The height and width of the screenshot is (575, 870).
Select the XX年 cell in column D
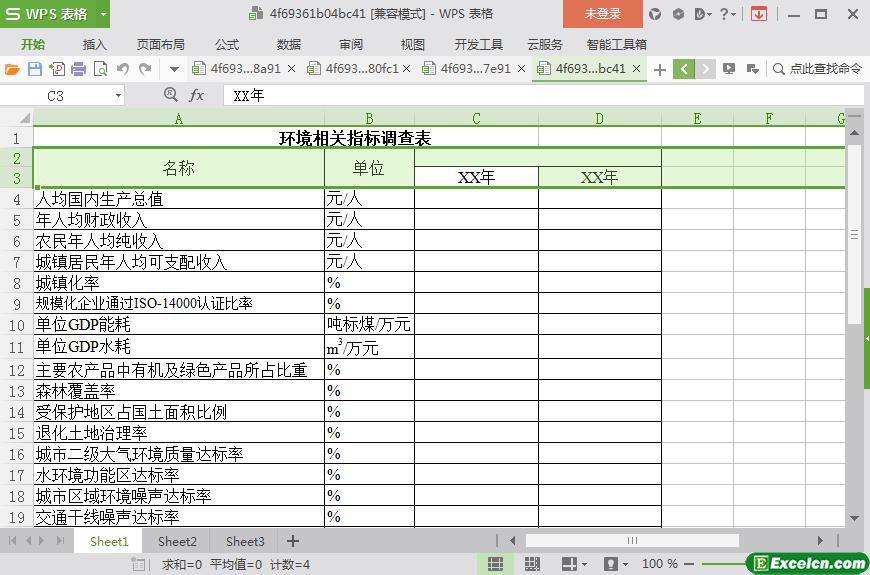(600, 178)
